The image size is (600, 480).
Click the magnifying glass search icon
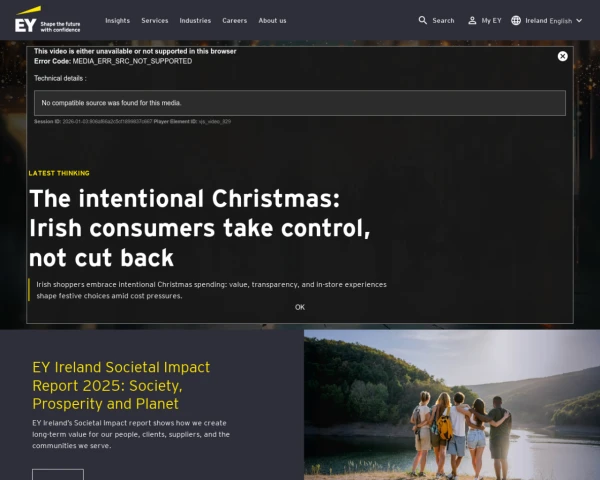coord(422,20)
